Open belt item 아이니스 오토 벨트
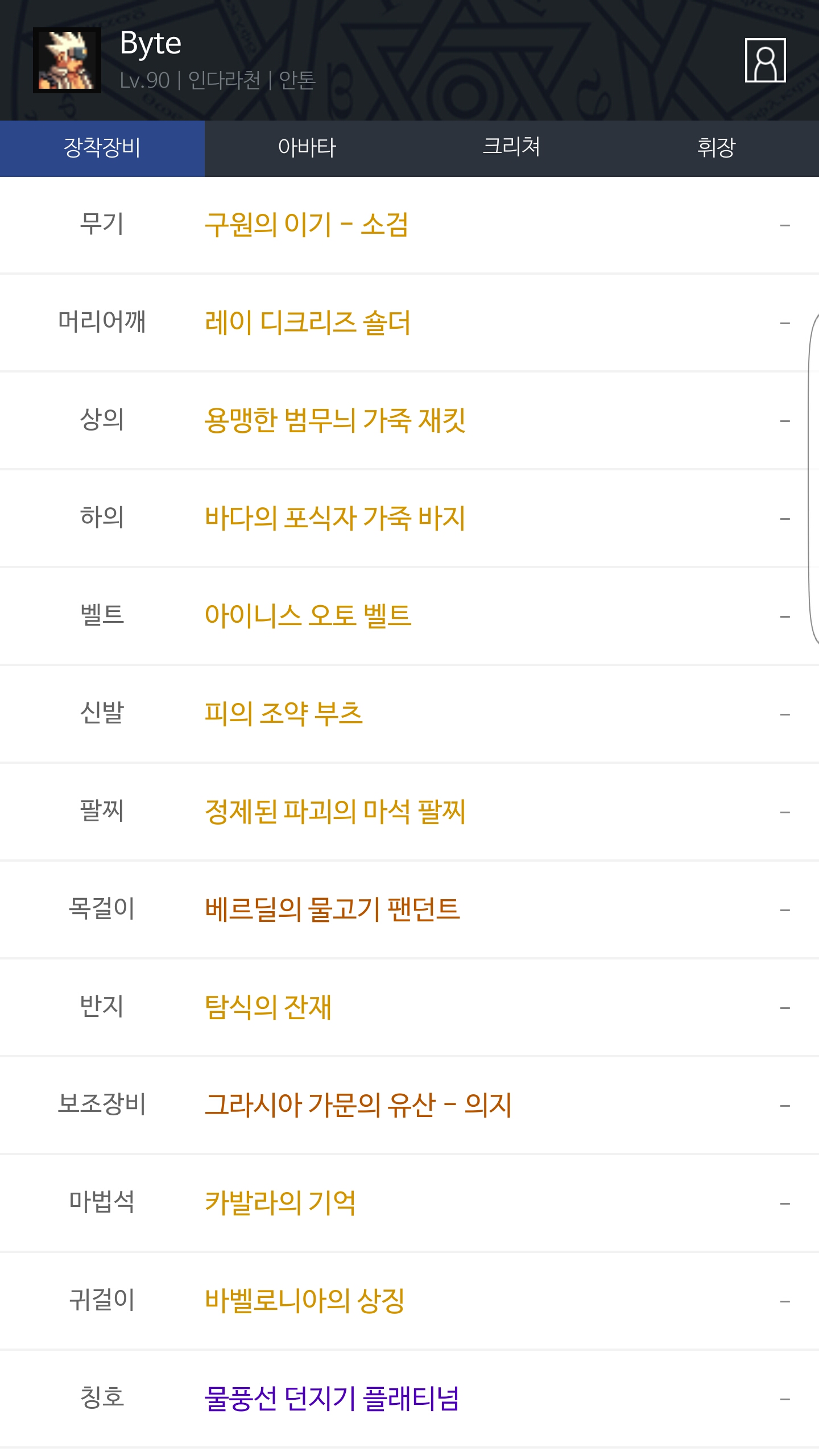This screenshot has height=1456, width=819. click(308, 616)
